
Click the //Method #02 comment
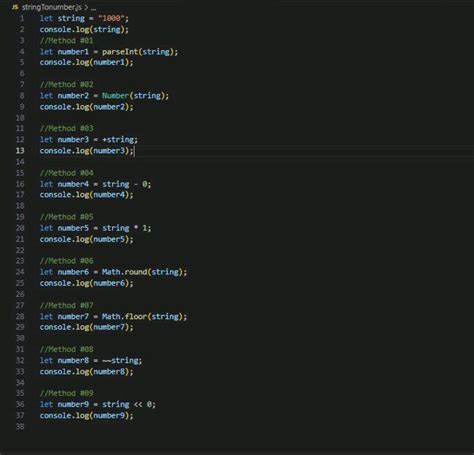(66, 85)
